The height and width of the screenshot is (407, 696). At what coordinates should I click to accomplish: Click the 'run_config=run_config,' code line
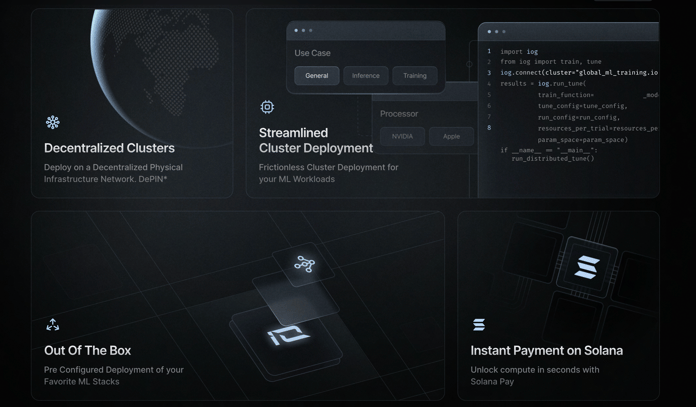click(578, 118)
